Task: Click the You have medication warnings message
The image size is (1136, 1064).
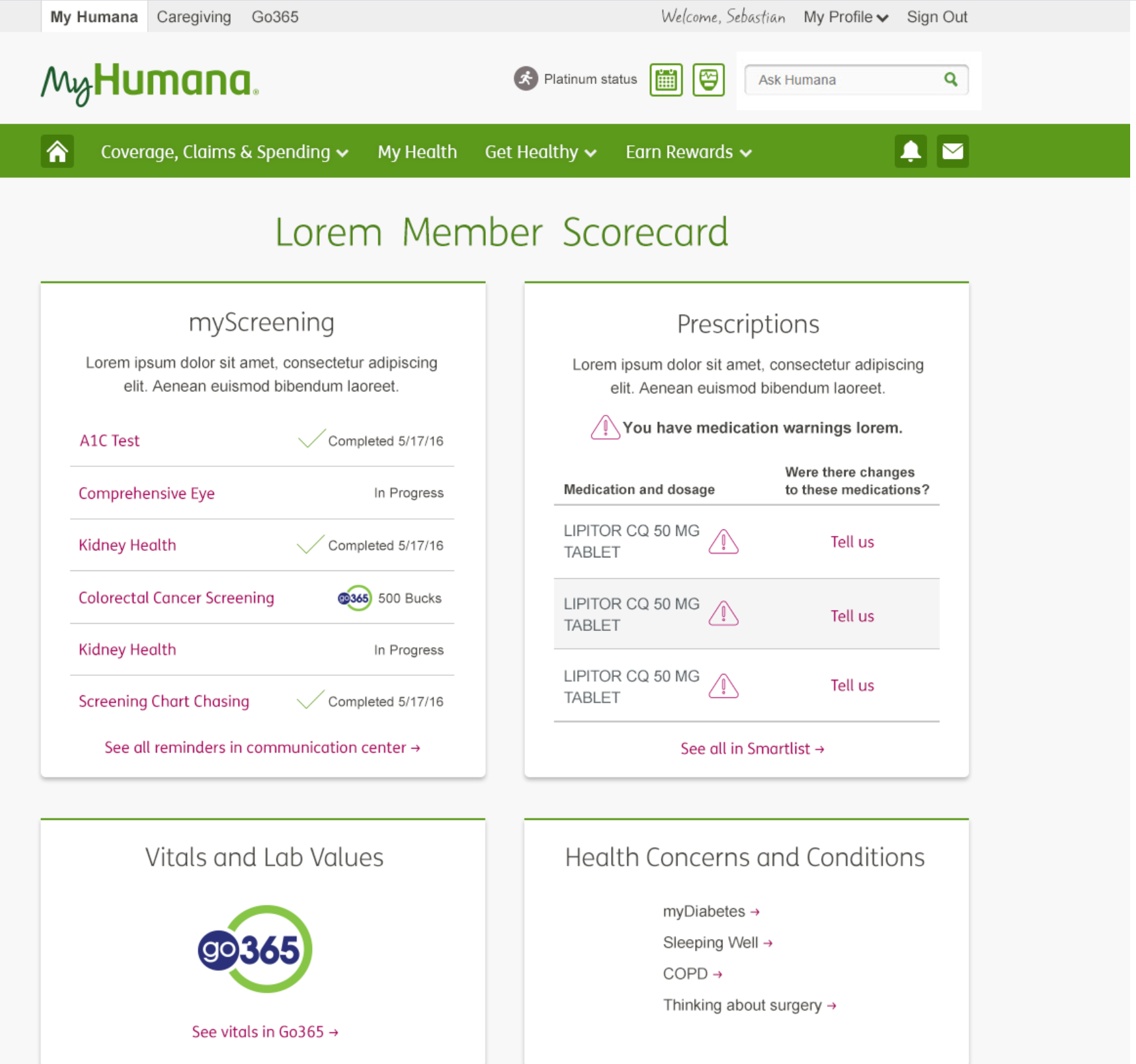Action: point(762,428)
